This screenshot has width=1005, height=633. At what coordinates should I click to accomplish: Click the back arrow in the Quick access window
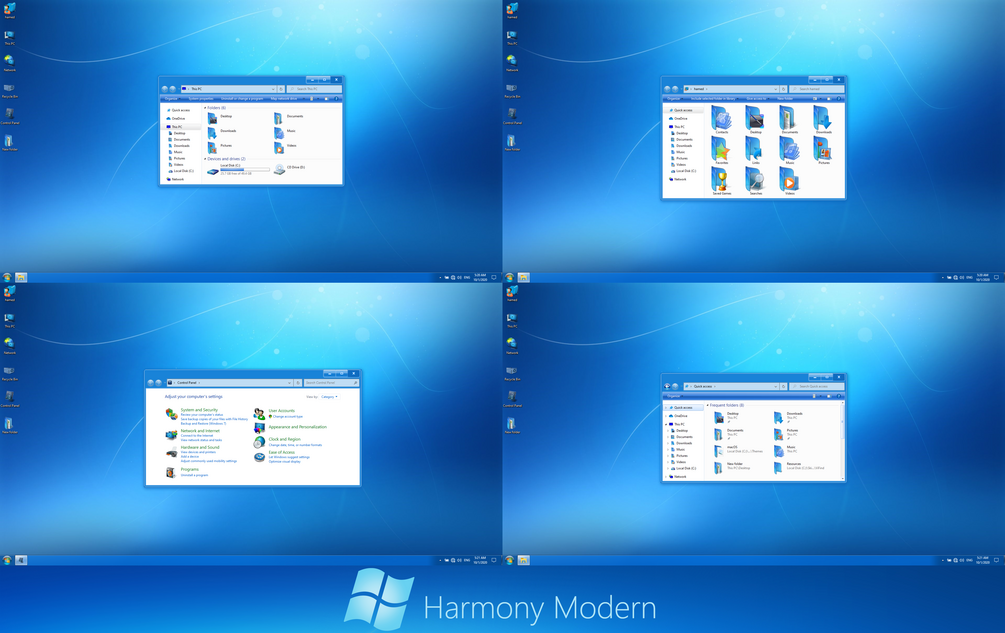pos(667,386)
